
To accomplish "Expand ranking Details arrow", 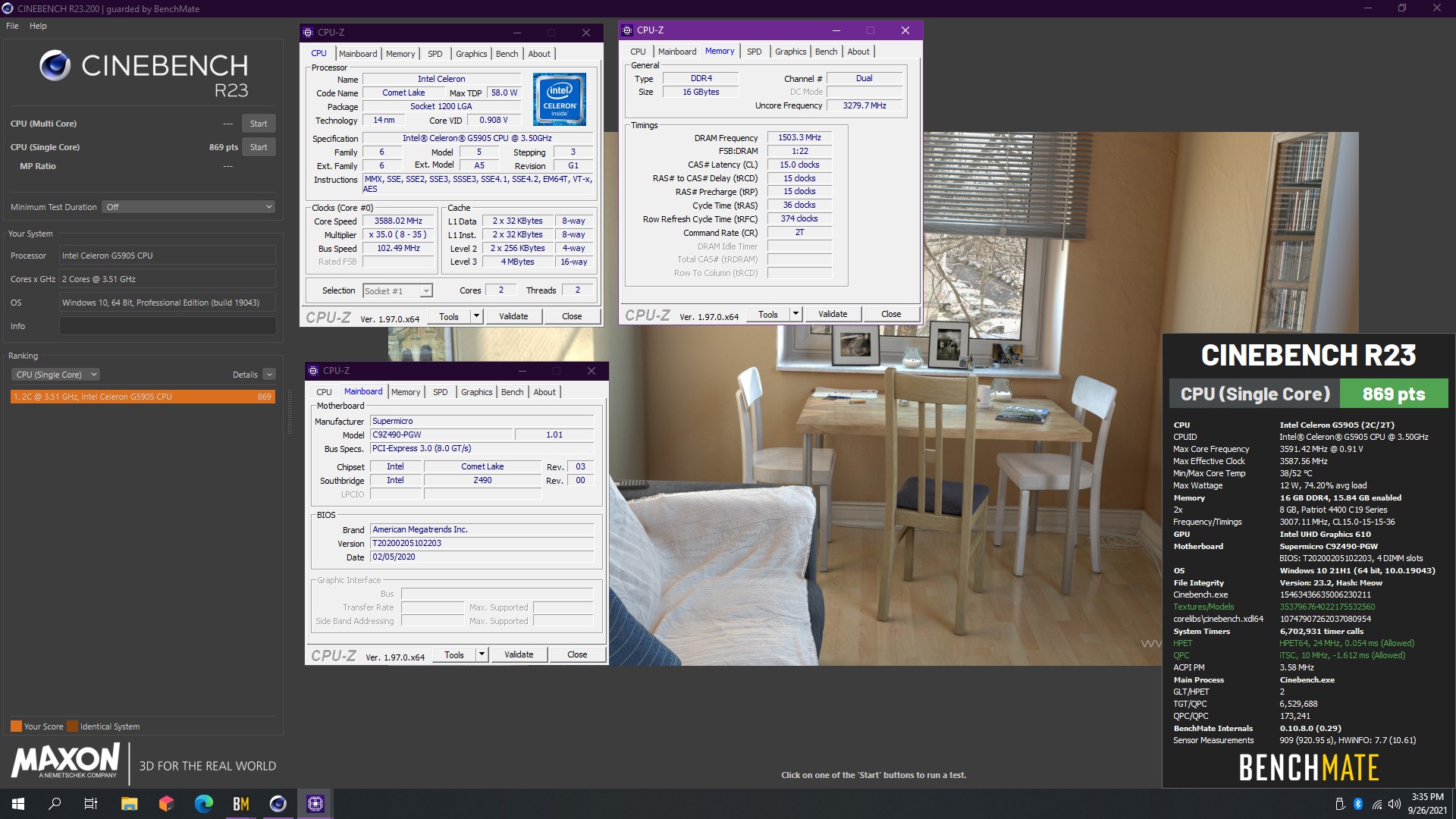I will coord(269,375).
